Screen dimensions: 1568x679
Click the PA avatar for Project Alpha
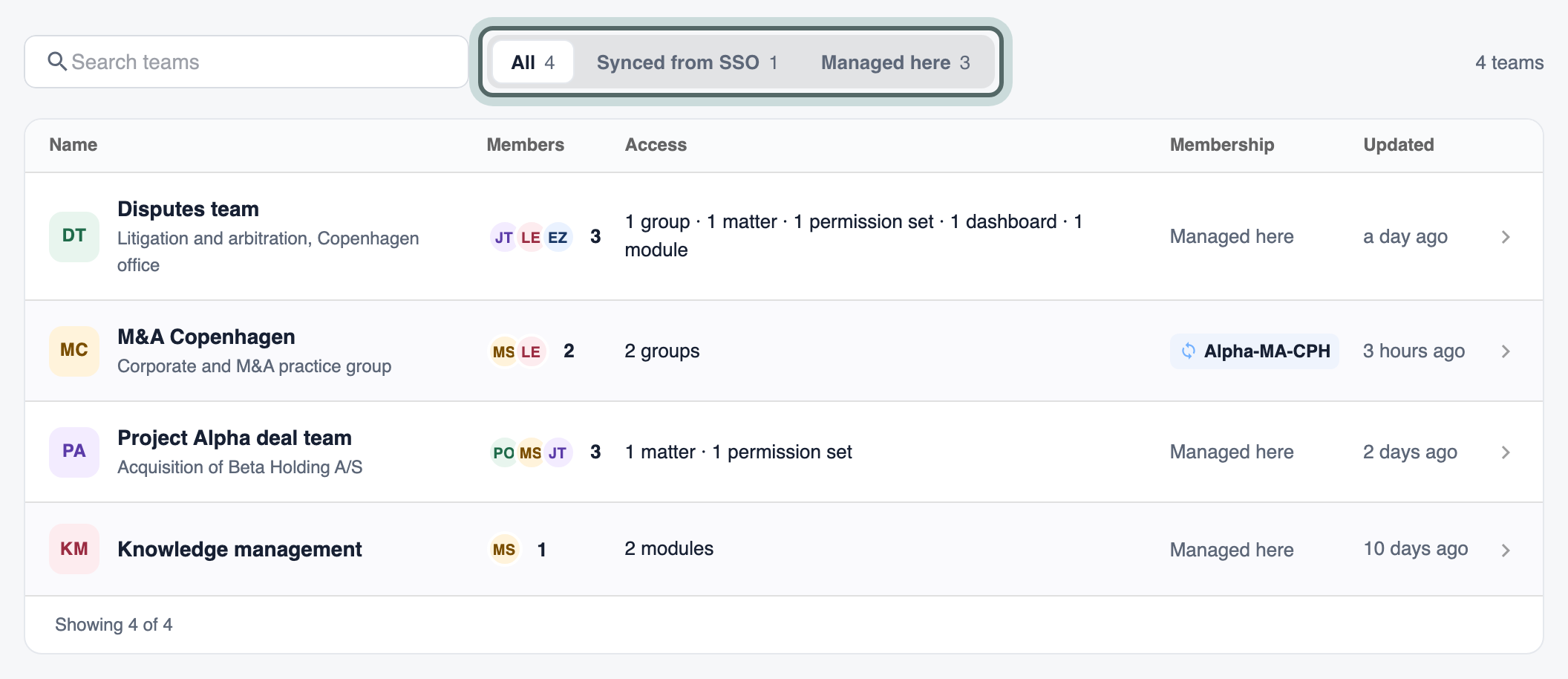(x=74, y=452)
